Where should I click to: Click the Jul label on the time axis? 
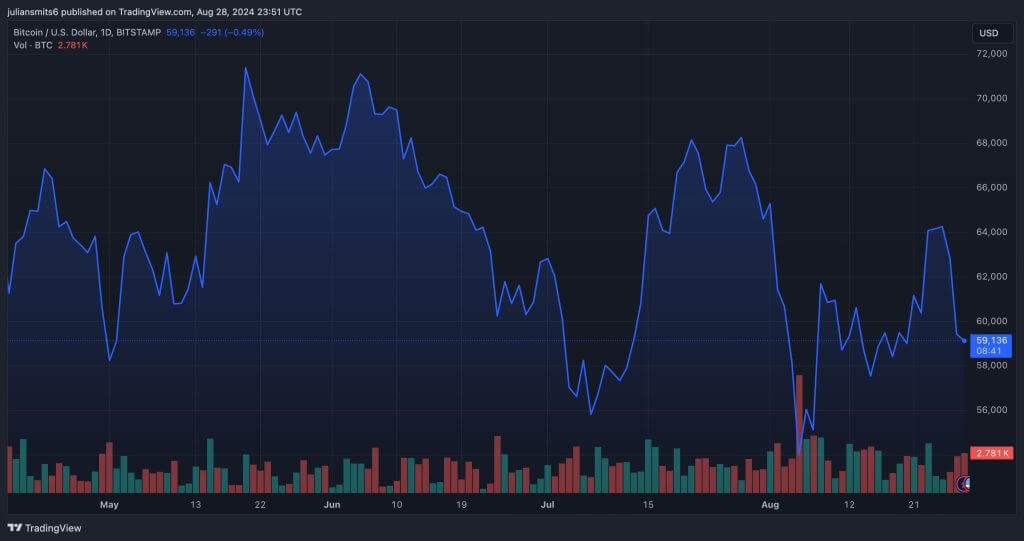pyautogui.click(x=547, y=505)
